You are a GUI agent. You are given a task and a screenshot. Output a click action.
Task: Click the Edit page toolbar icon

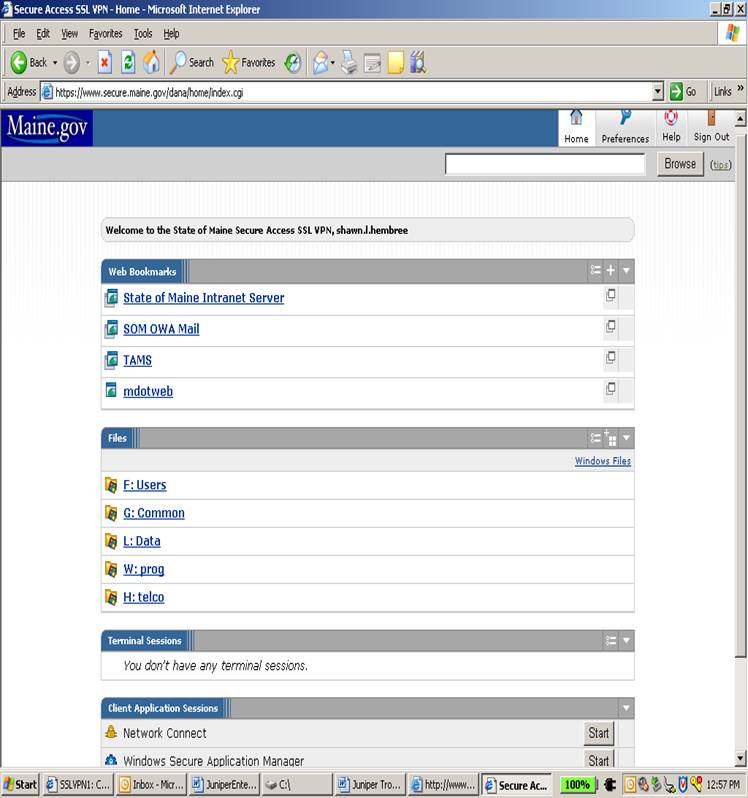click(372, 63)
